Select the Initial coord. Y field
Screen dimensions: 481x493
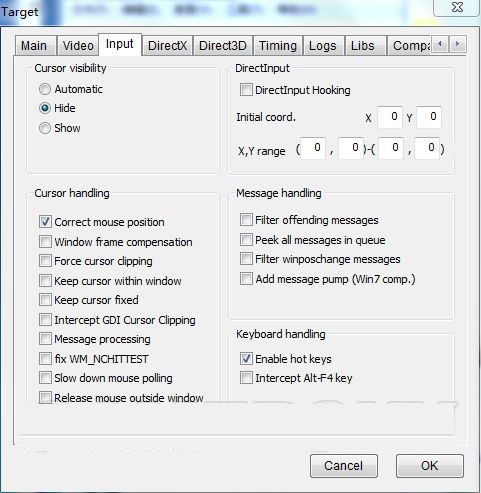pyautogui.click(x=429, y=117)
